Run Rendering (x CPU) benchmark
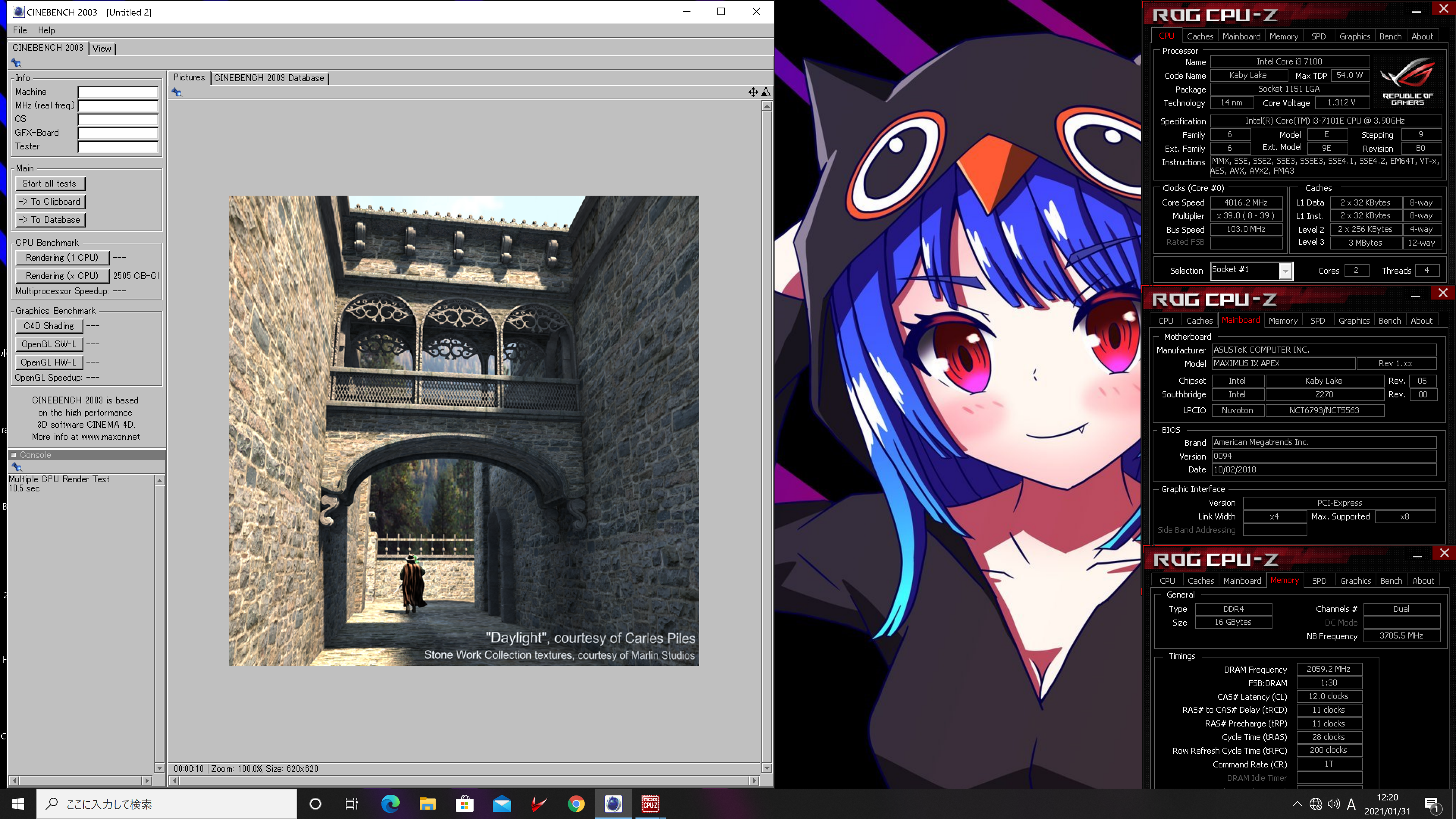1456x819 pixels. point(61,275)
